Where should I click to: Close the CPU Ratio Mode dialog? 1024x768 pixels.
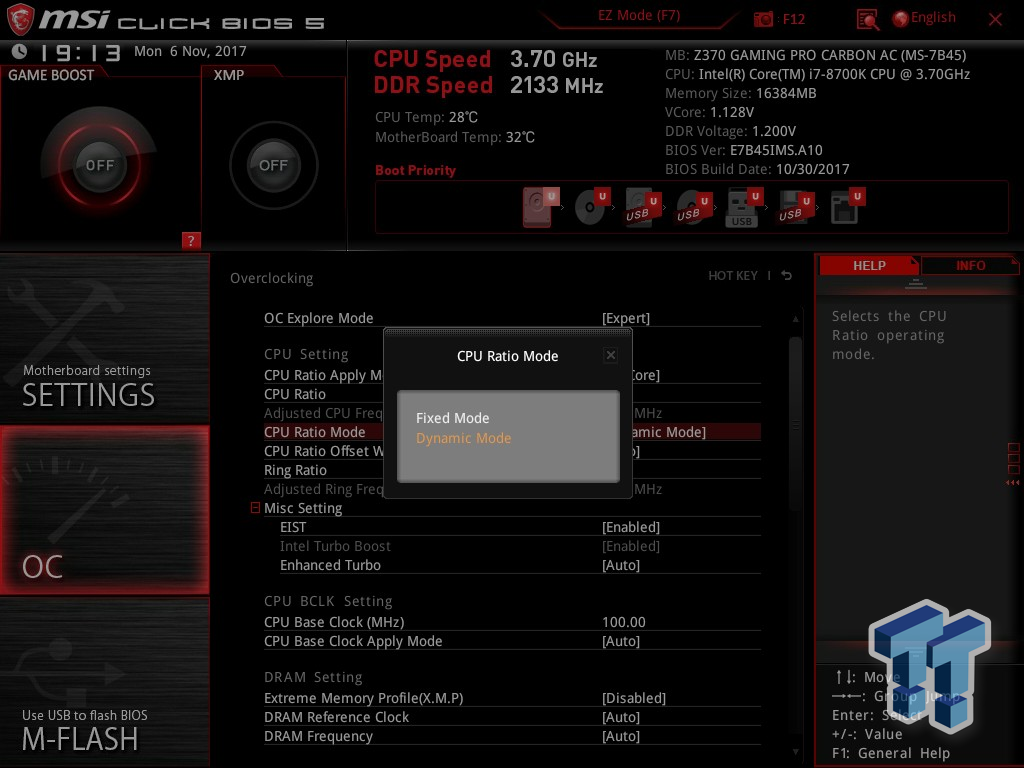[611, 355]
